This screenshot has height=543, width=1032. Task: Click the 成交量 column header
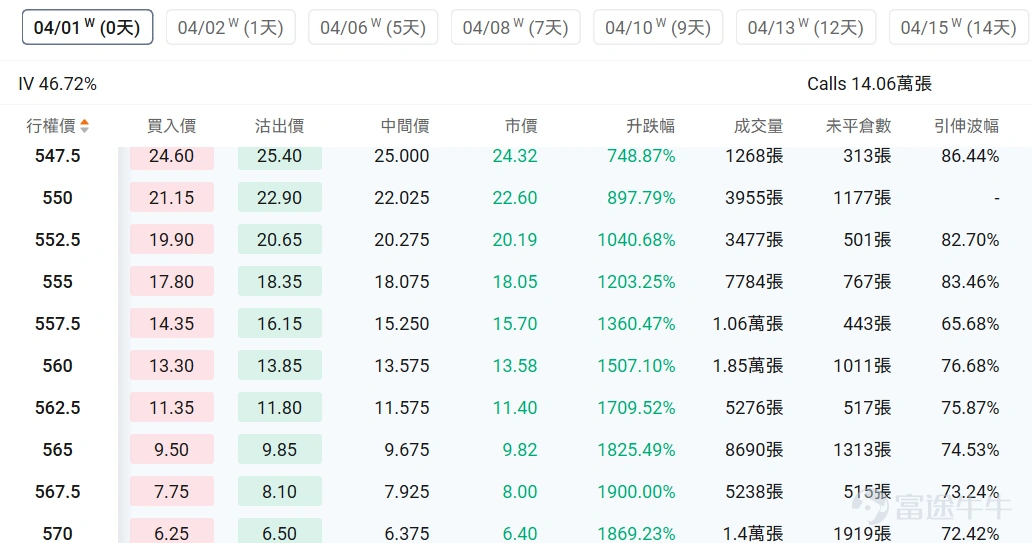tap(758, 126)
